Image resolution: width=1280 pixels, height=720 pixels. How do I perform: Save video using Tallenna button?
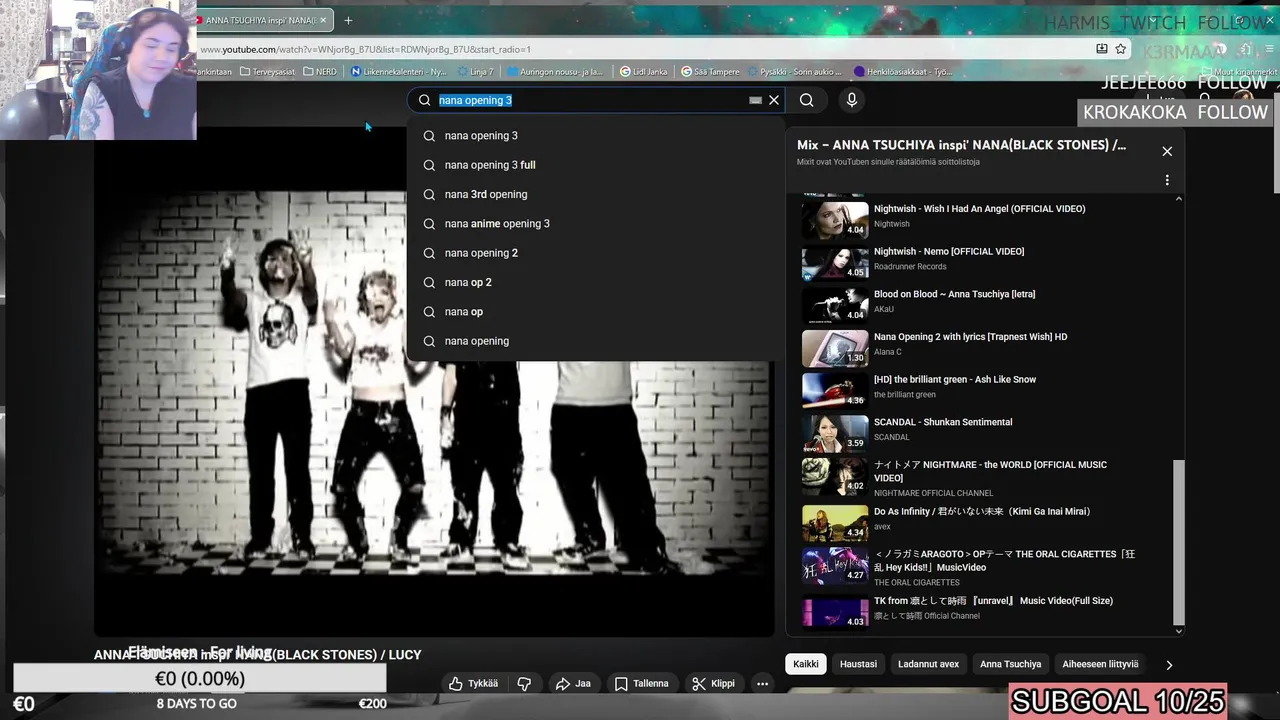click(x=641, y=684)
